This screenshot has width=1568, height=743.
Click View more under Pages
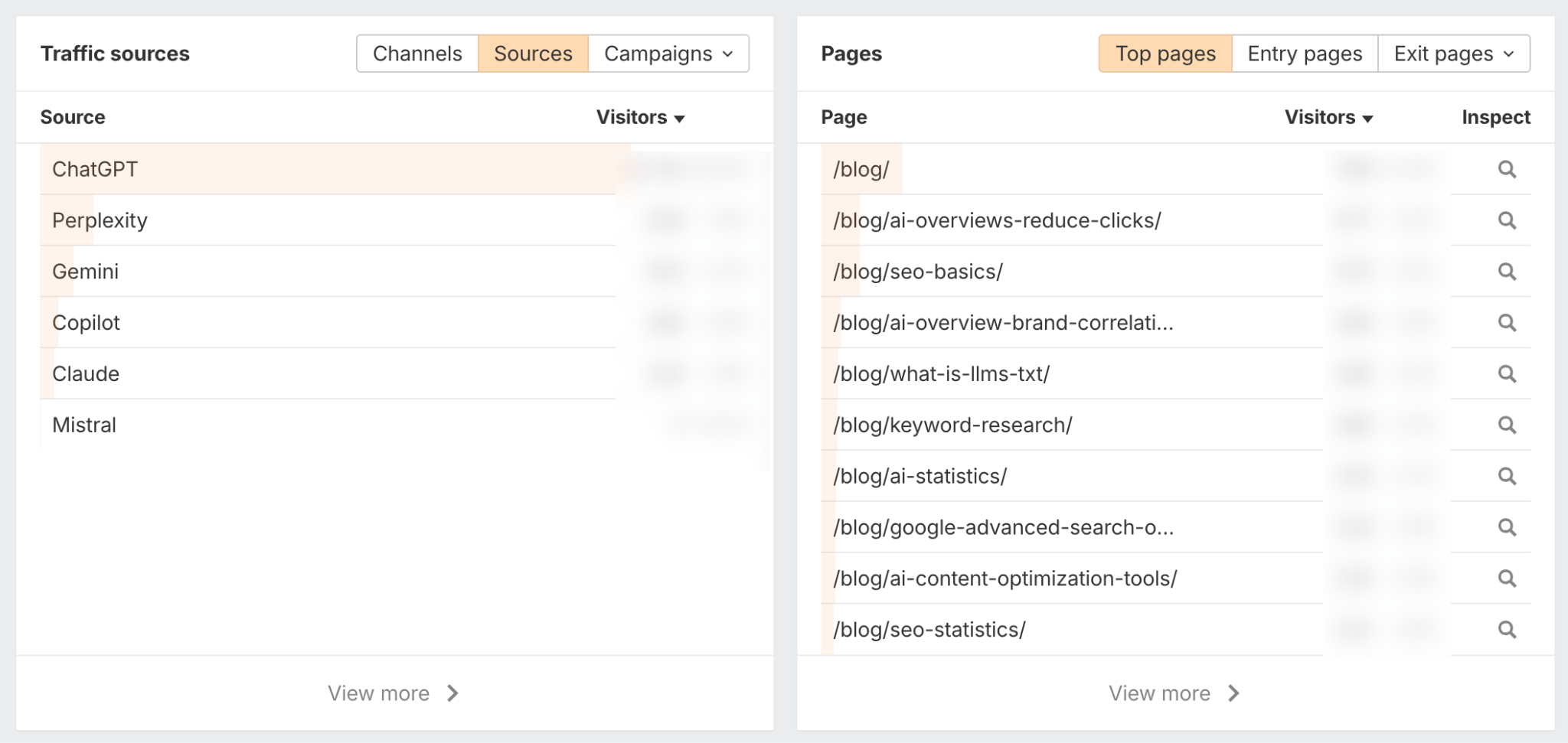click(1174, 692)
